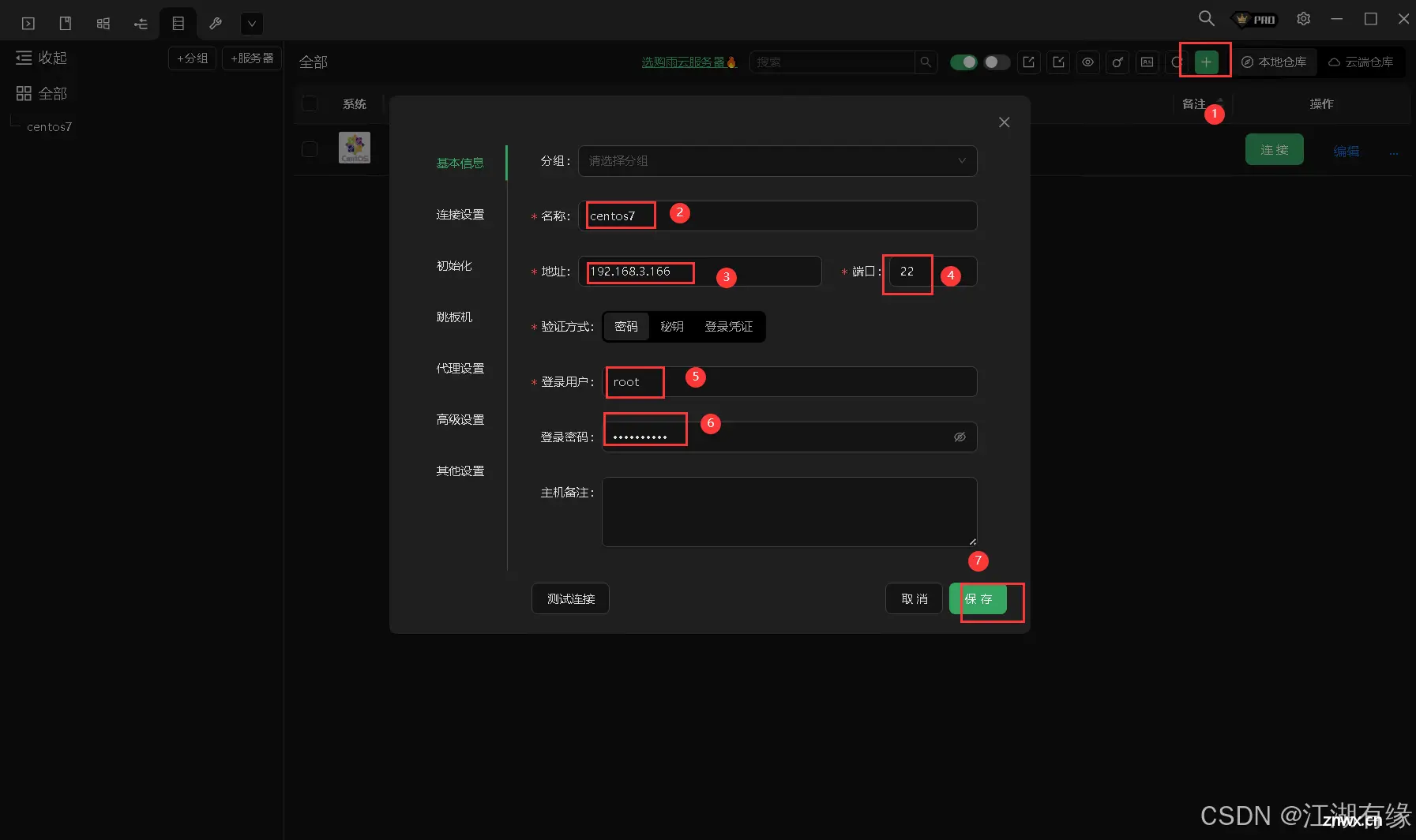Select the 初始化 tab in dialog
The image size is (1416, 840).
(454, 266)
